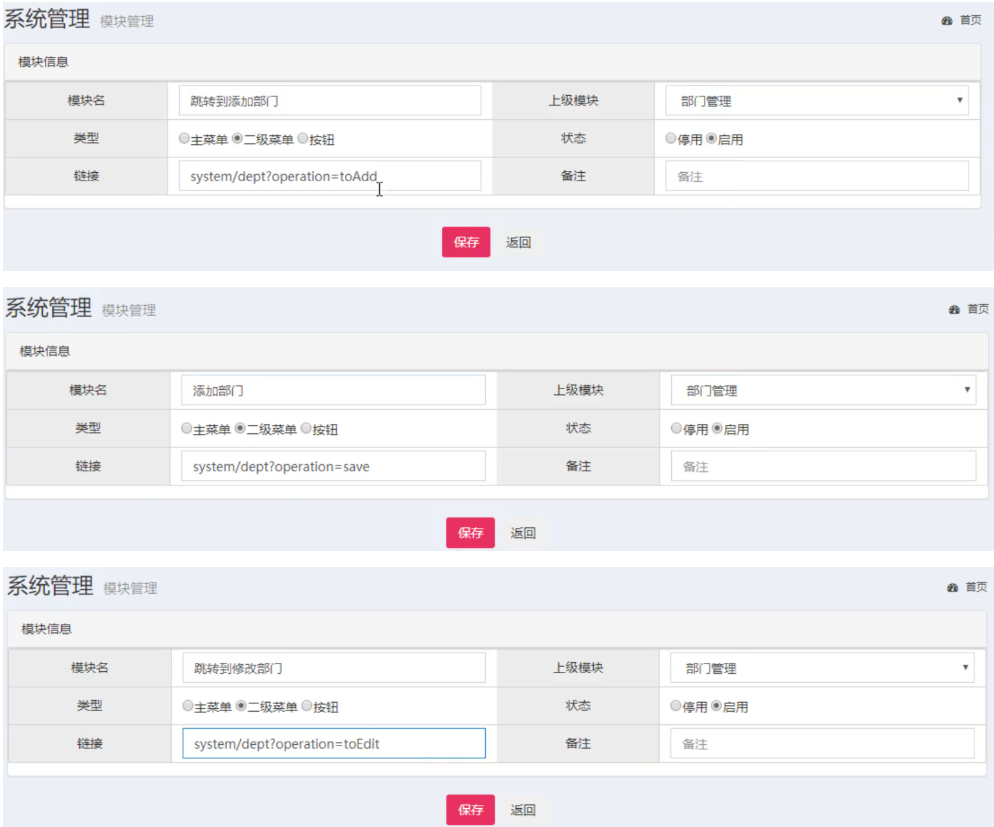994x827 pixels.
Task: Click 返回 button below toEdit link form
Action: click(x=523, y=809)
